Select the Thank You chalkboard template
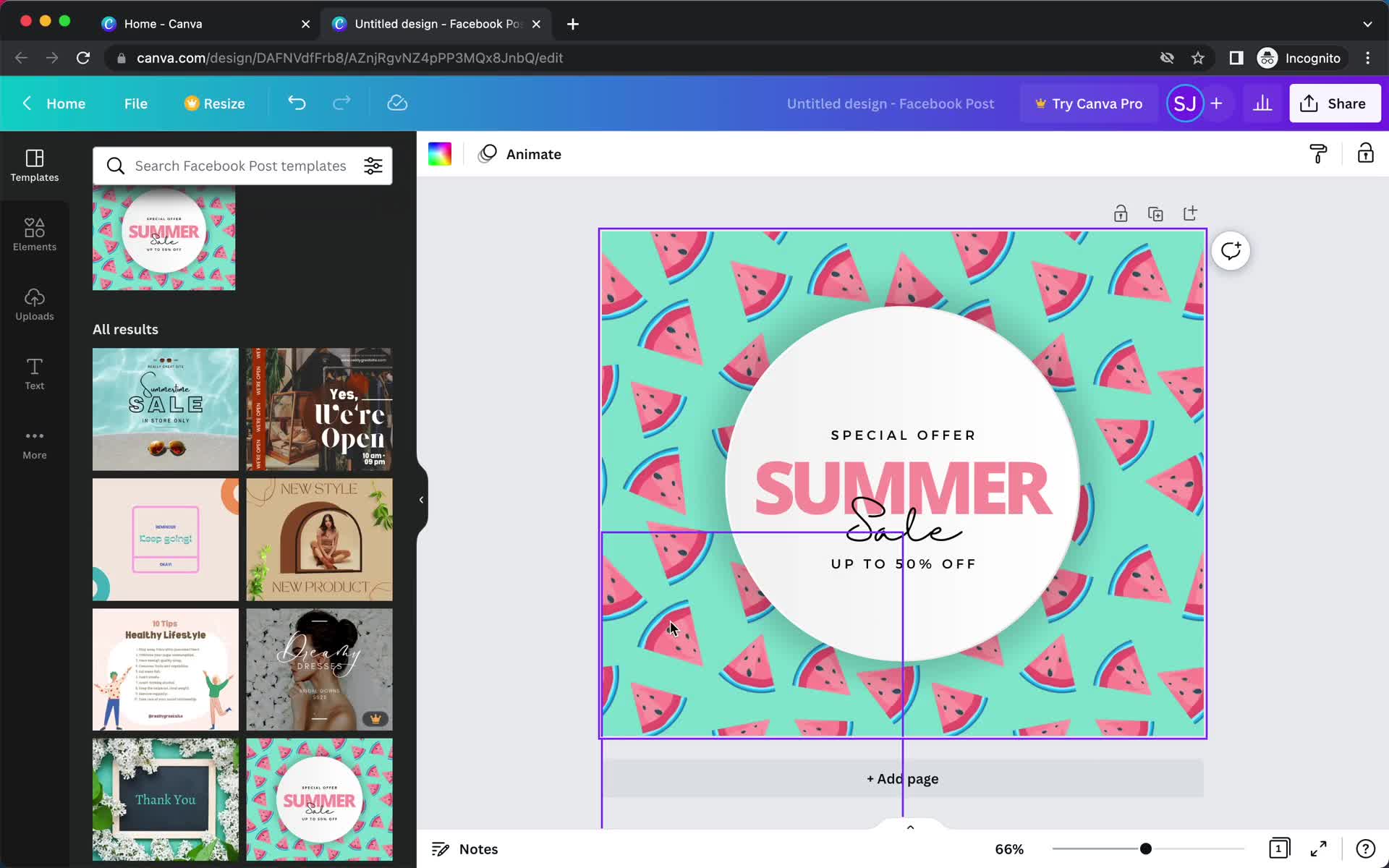This screenshot has width=1389, height=868. [165, 799]
